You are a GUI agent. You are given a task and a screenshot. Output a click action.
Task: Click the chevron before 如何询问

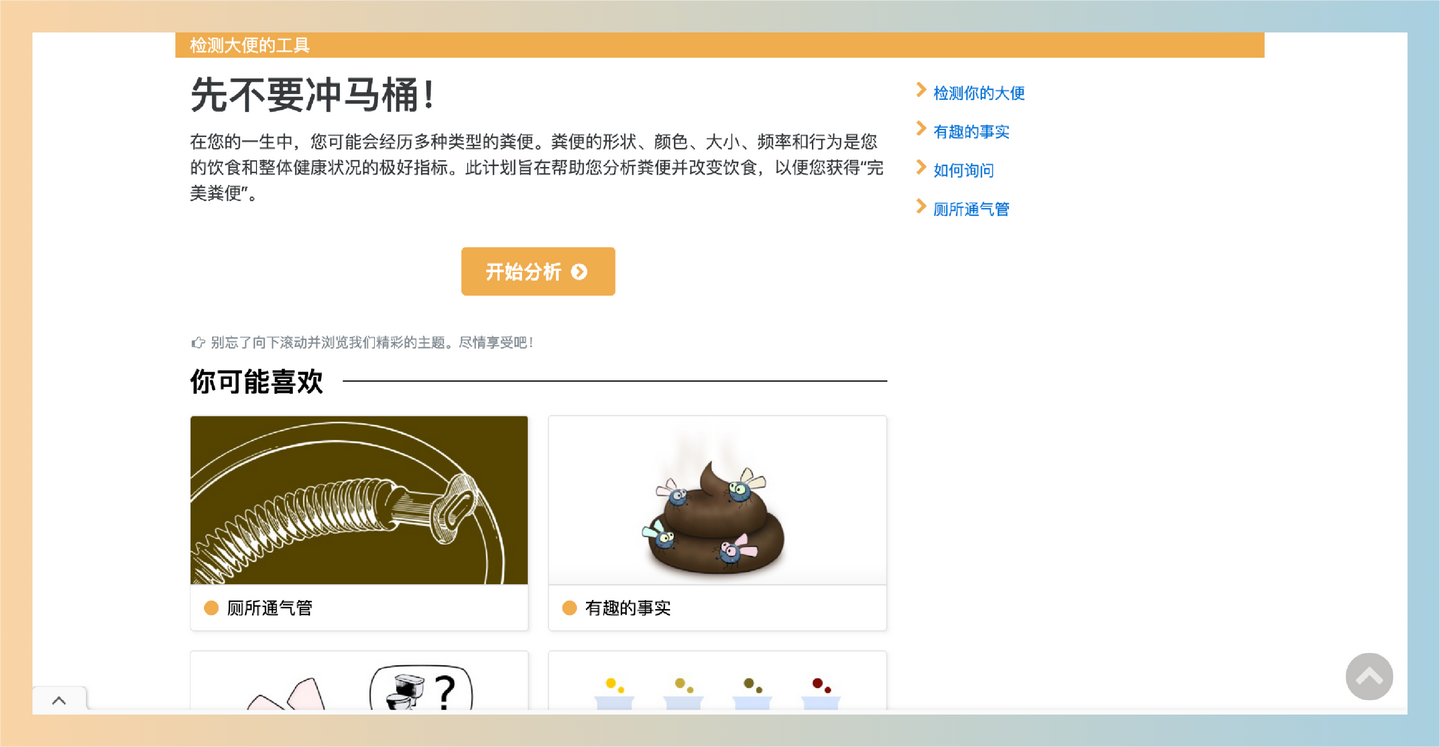[x=921, y=167]
